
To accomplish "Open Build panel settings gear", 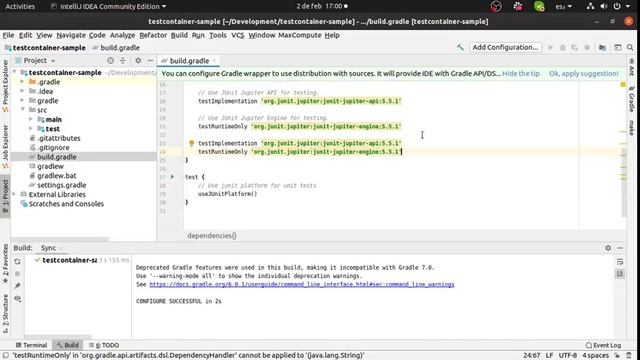I will coord(608,248).
